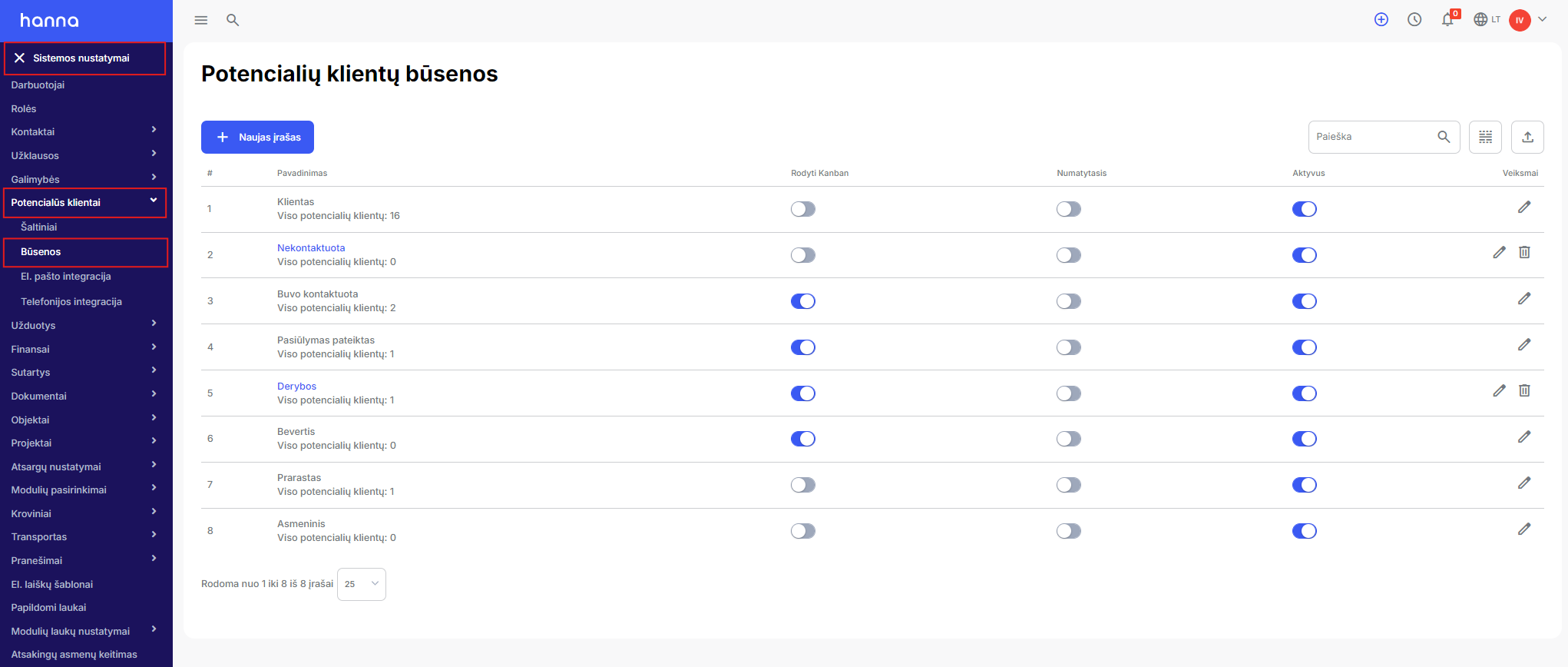This screenshot has height=667, width=1568.
Task: Edit the Pasiūlymas pateiktas row pencil icon
Action: [1524, 345]
